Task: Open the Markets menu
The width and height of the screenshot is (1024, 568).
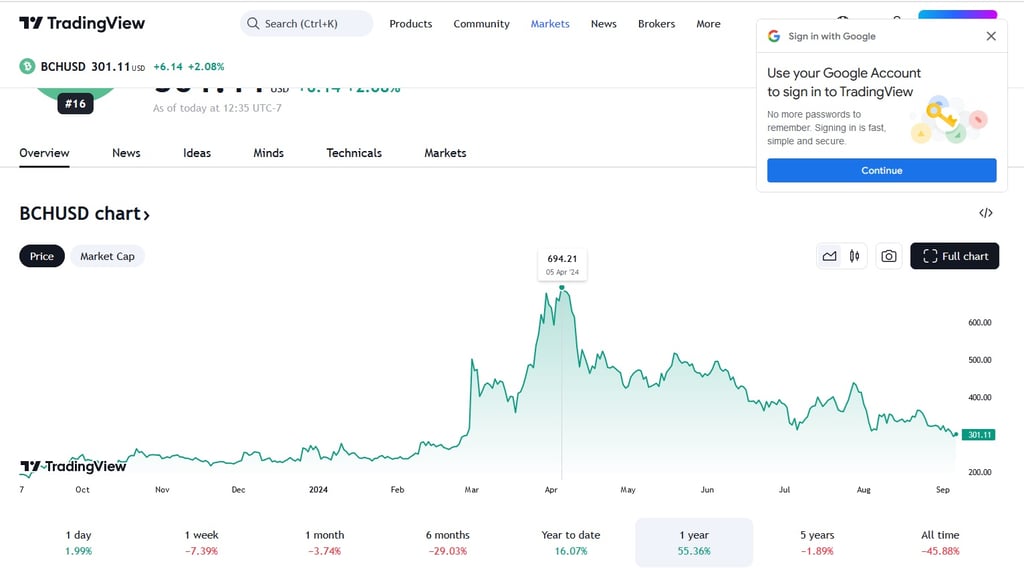Action: (550, 24)
